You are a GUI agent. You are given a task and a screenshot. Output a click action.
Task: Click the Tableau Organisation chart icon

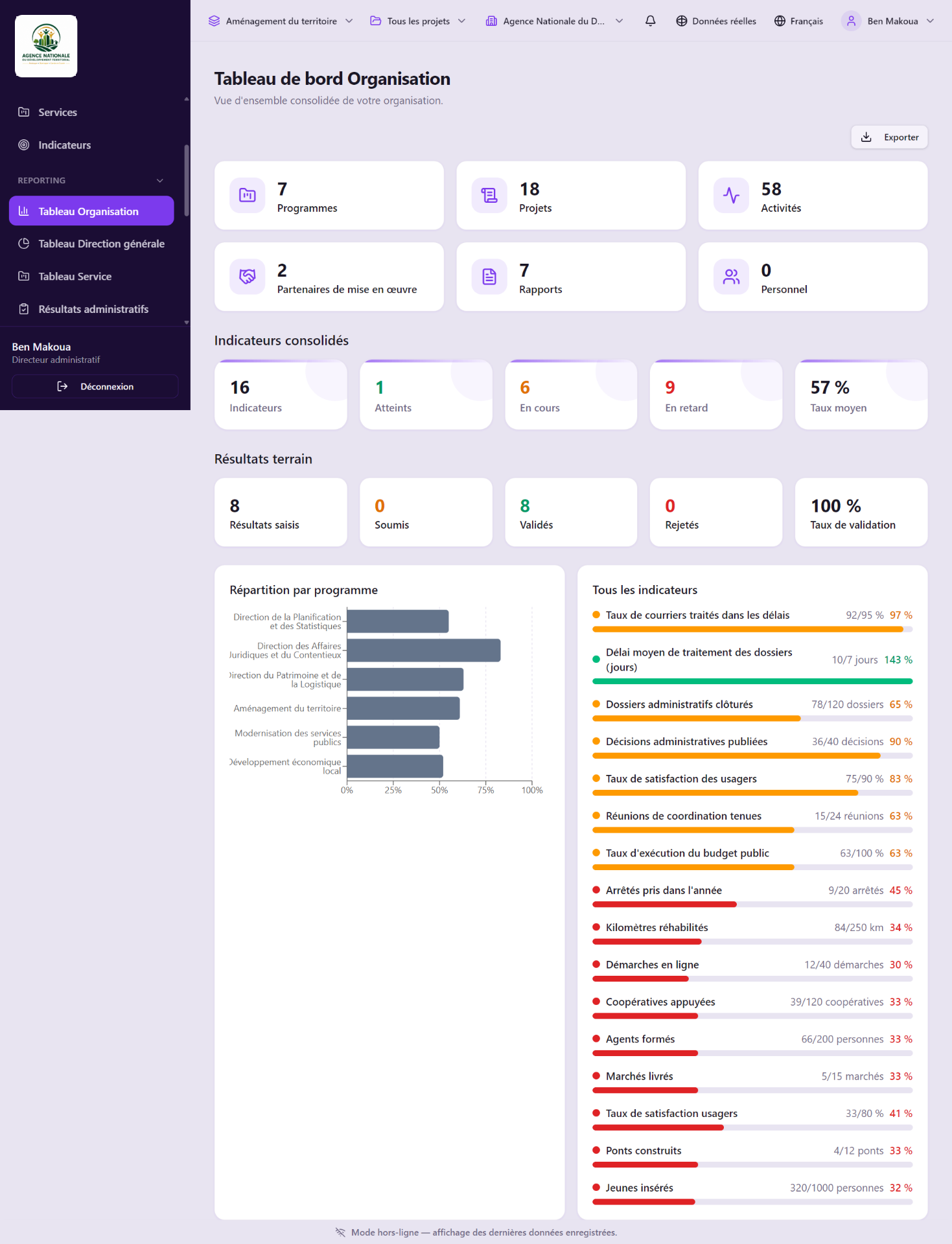pyautogui.click(x=24, y=211)
